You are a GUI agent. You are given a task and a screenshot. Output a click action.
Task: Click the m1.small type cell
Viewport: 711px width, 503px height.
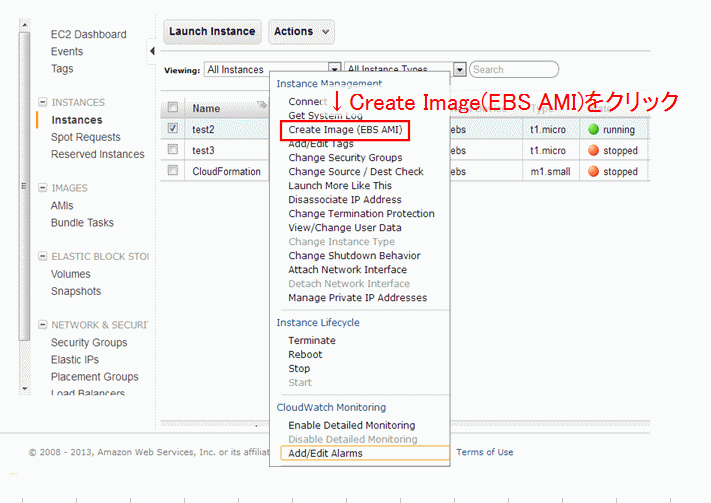click(550, 172)
